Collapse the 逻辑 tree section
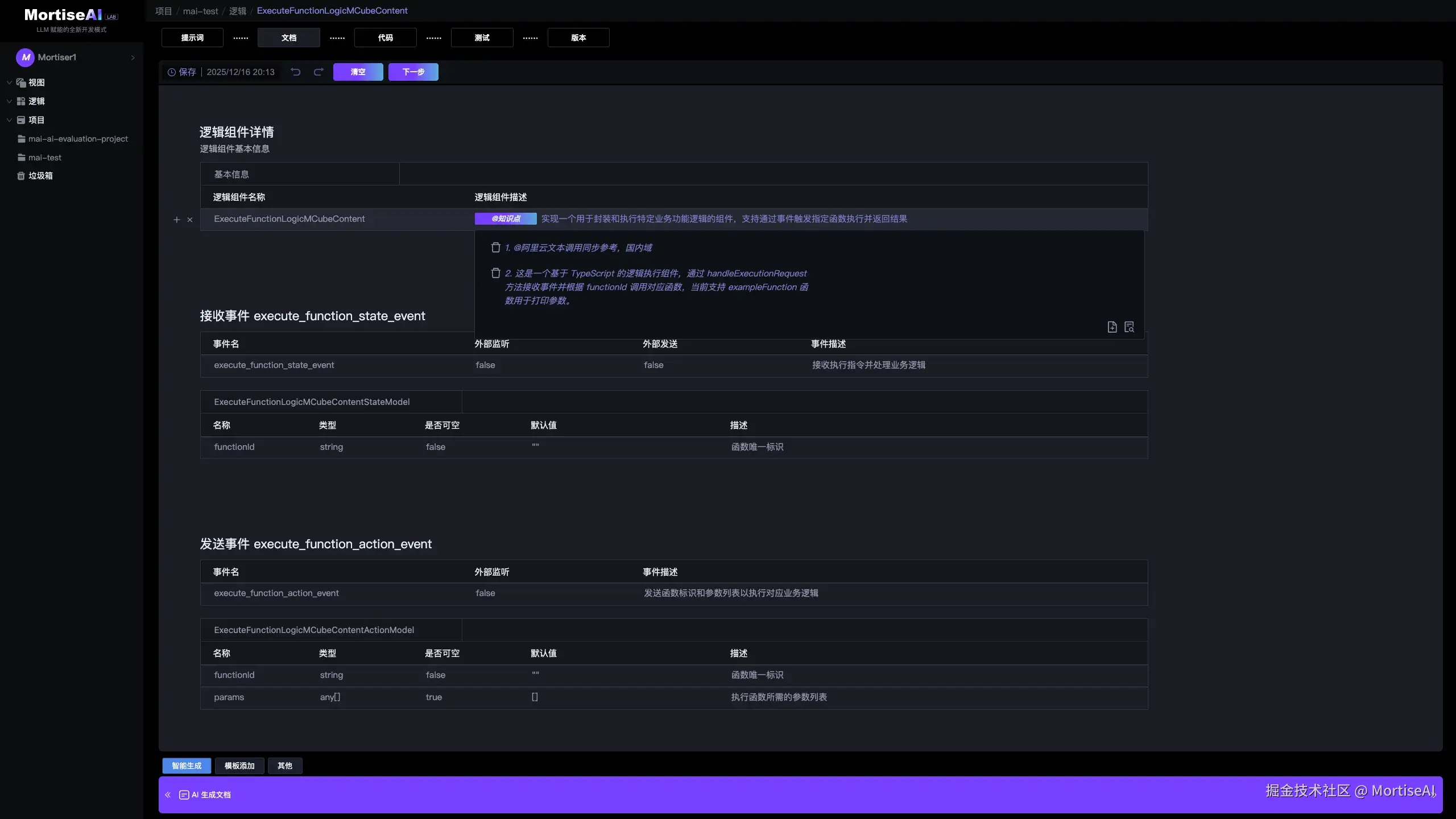1456x819 pixels. [9, 101]
